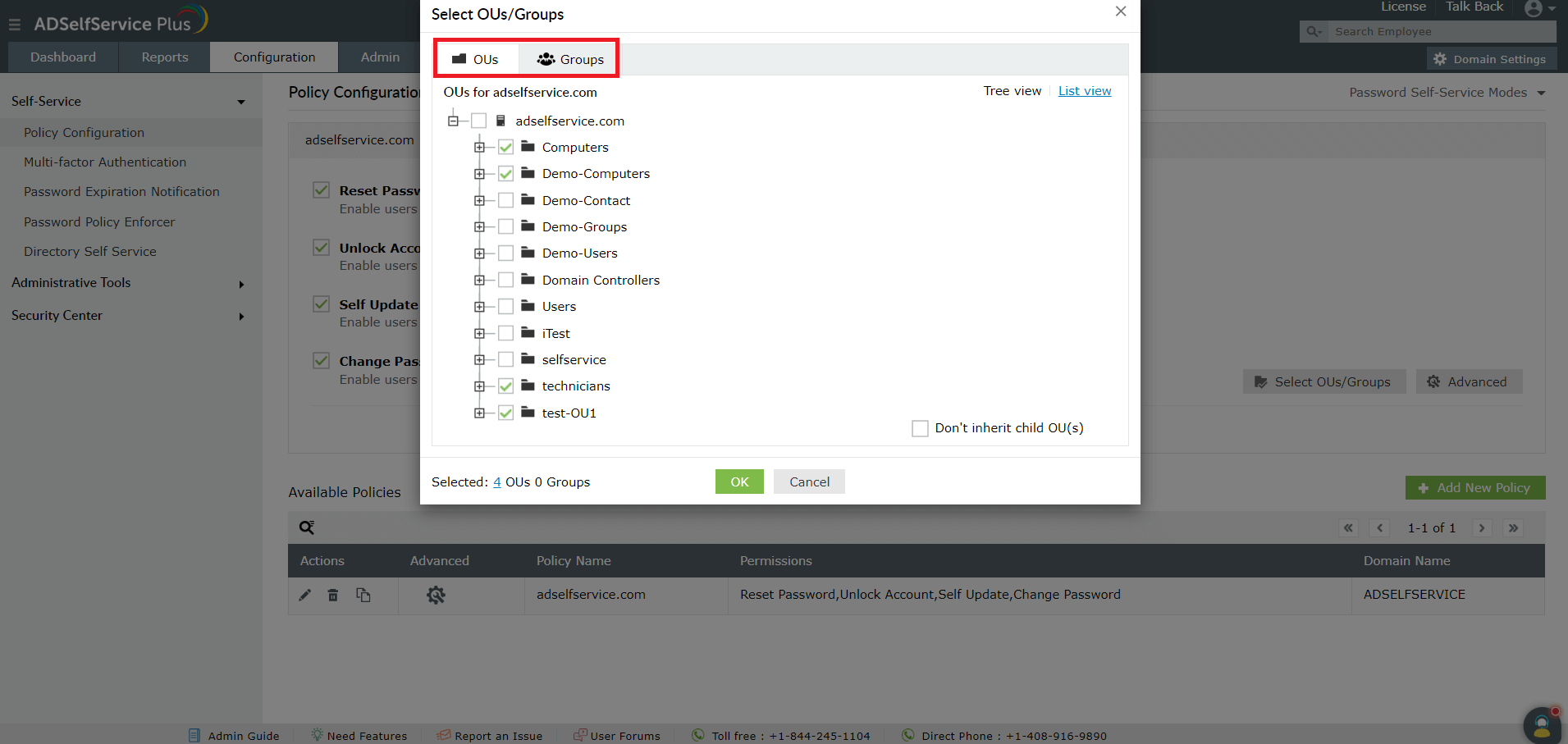Check the Demo-Users OU checkbox
Viewport: 1568px width, 744px height.
coord(506,253)
